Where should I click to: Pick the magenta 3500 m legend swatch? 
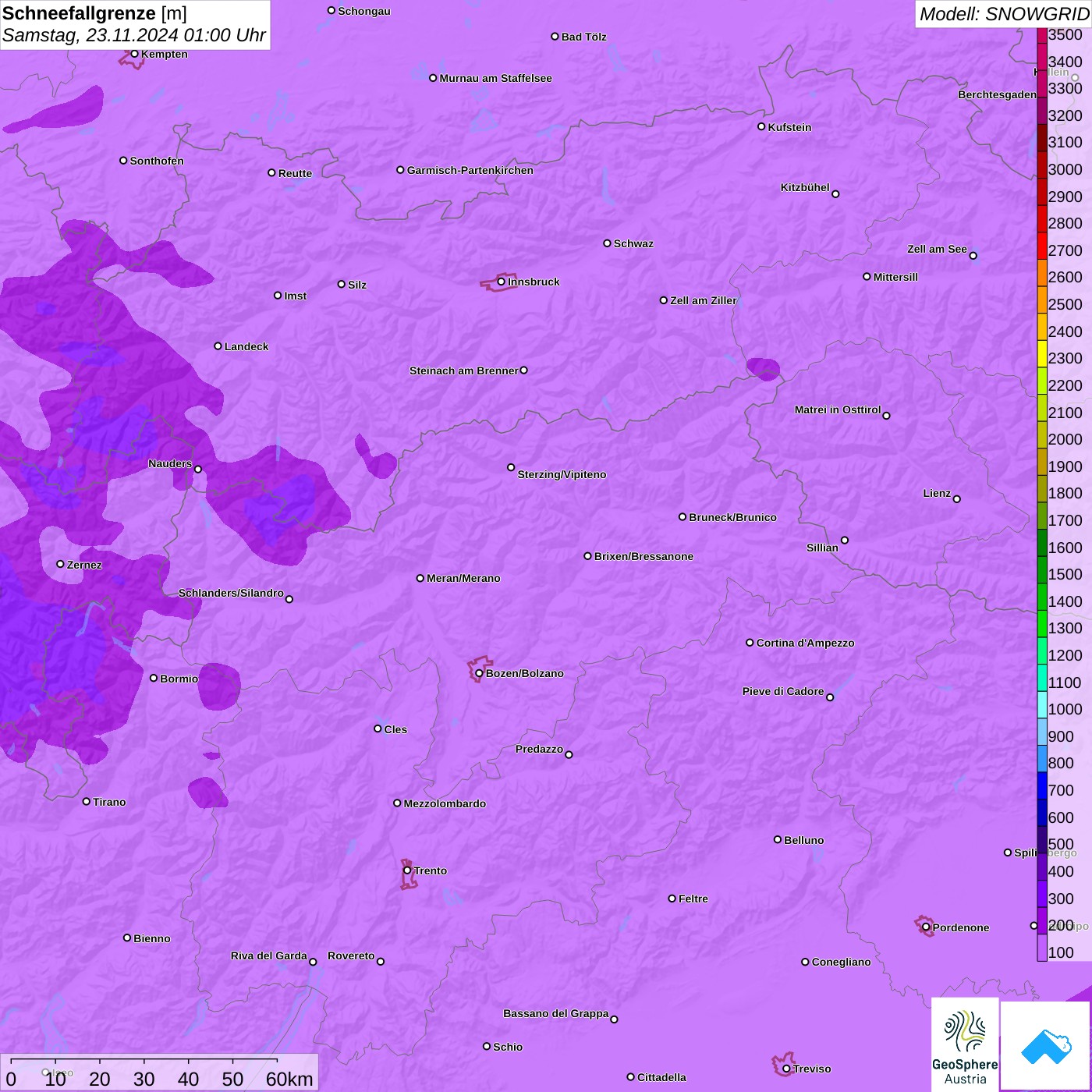pos(1042,35)
